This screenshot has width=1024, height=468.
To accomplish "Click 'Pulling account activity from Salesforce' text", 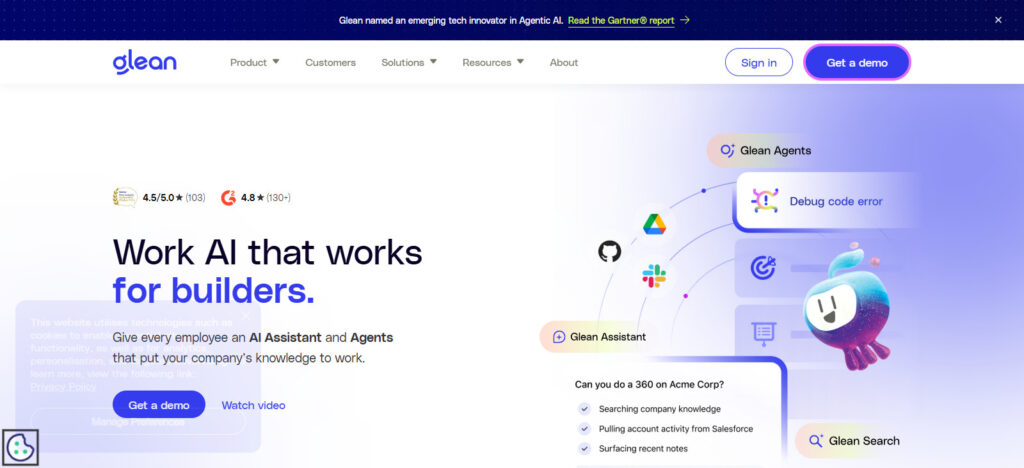I will tap(676, 429).
